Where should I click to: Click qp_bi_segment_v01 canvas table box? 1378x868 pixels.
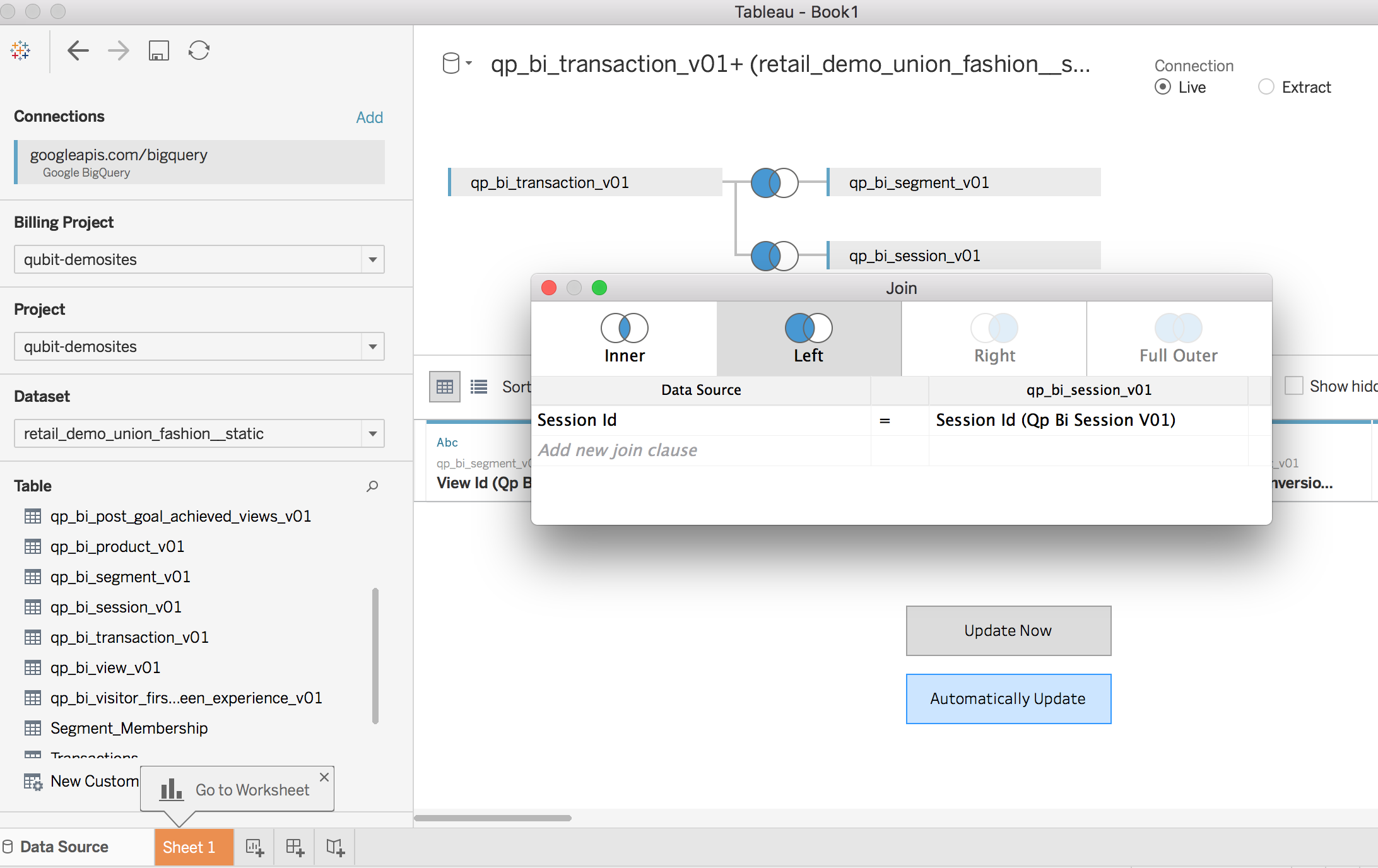963,182
